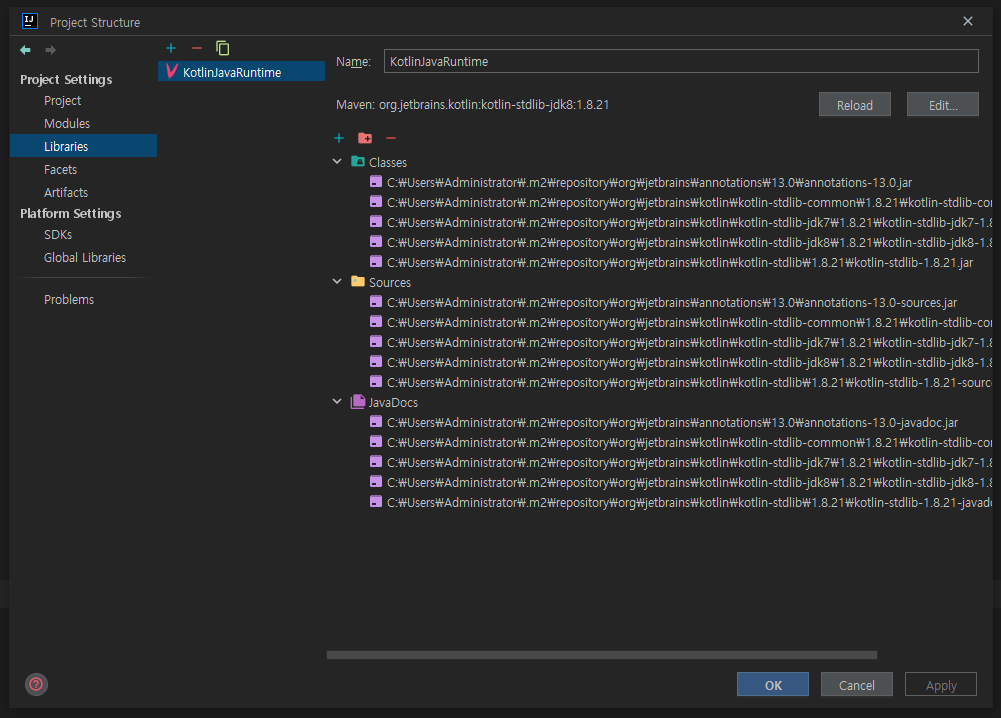Viewport: 1001px width, 718px height.
Task: Add library root with plus icon
Action: [x=339, y=138]
